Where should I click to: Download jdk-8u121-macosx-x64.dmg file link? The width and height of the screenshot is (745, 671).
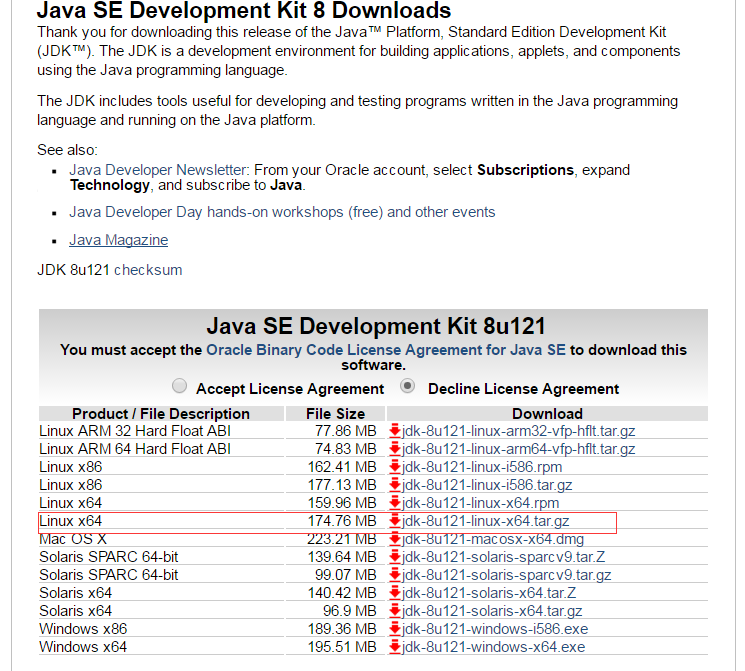pyautogui.click(x=493, y=539)
